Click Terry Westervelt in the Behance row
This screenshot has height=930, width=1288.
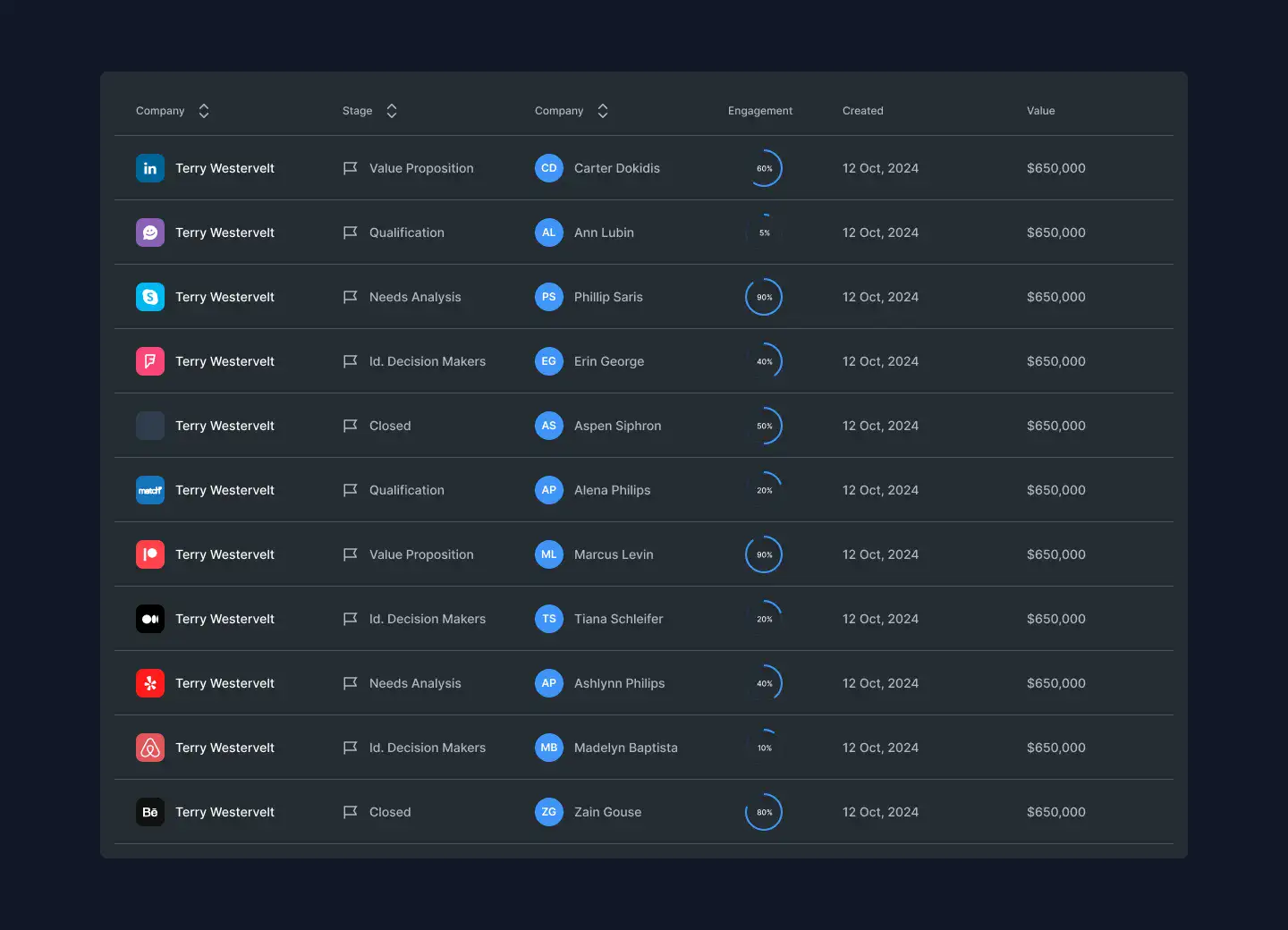pos(225,812)
